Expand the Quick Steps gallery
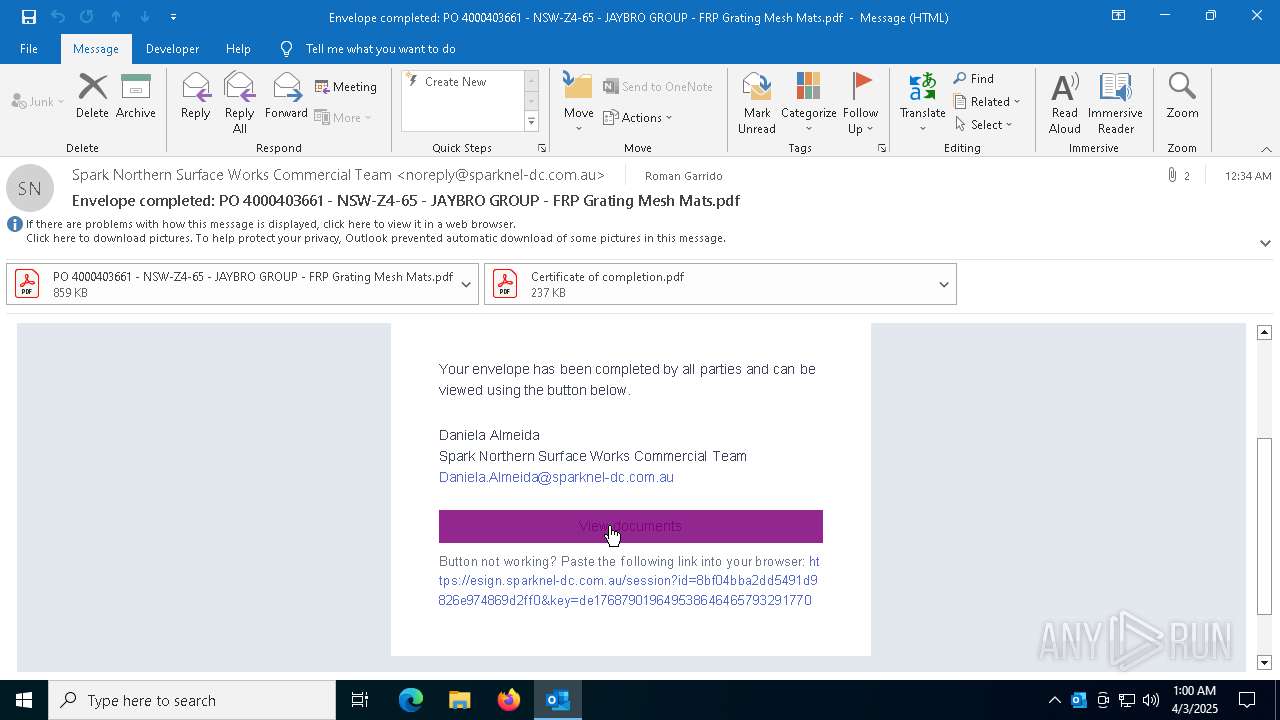 [531, 122]
